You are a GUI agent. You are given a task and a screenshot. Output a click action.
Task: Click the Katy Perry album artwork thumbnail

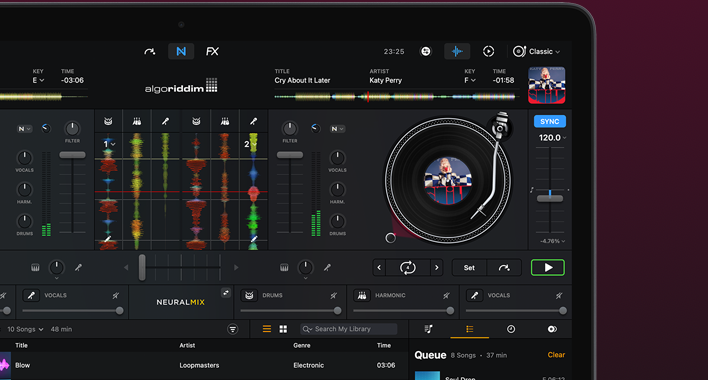coord(546,85)
